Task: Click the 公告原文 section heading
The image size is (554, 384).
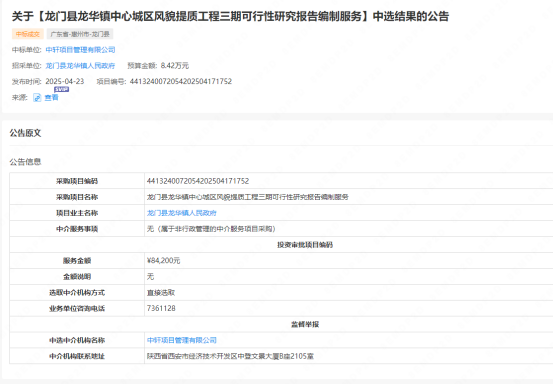Action: pyautogui.click(x=25, y=133)
